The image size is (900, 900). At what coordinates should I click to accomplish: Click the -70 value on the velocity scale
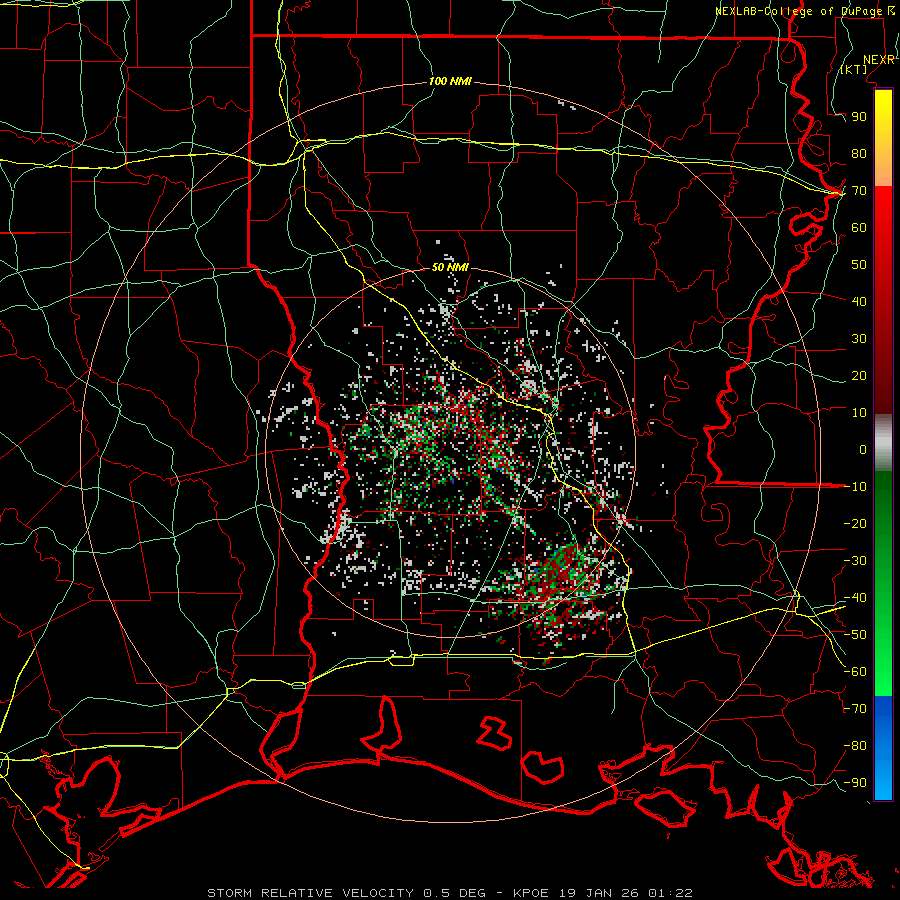click(855, 709)
